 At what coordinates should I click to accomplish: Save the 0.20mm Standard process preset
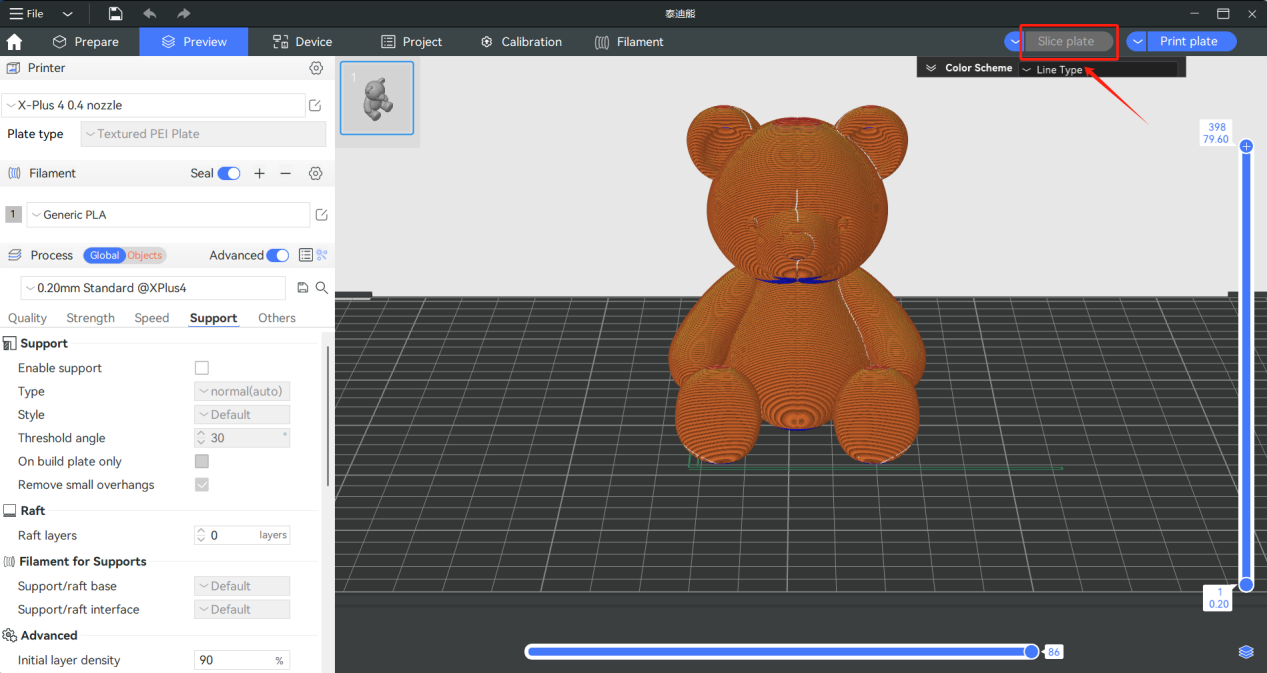[x=303, y=288]
